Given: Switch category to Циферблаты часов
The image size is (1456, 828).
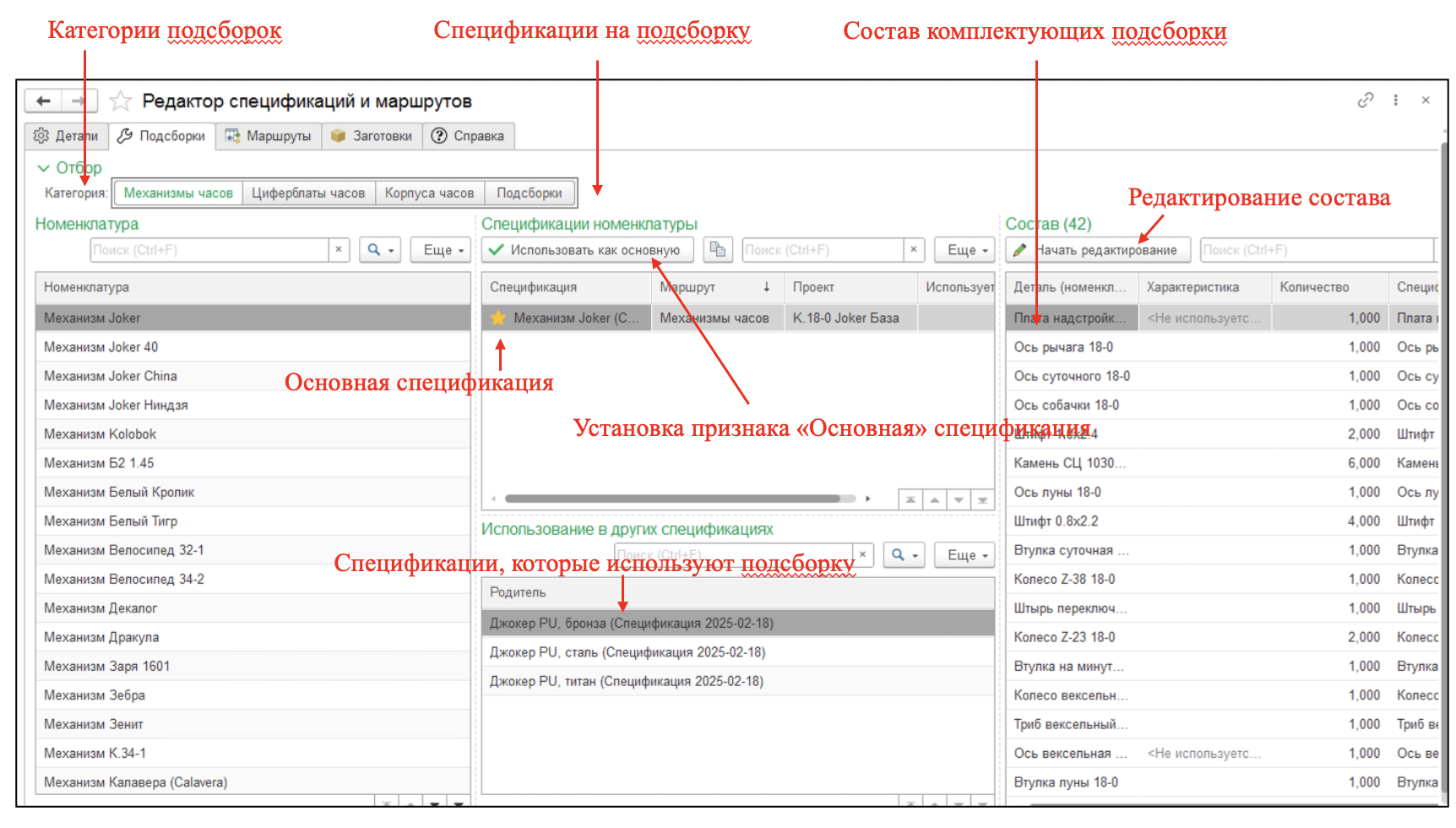Looking at the screenshot, I should (308, 193).
